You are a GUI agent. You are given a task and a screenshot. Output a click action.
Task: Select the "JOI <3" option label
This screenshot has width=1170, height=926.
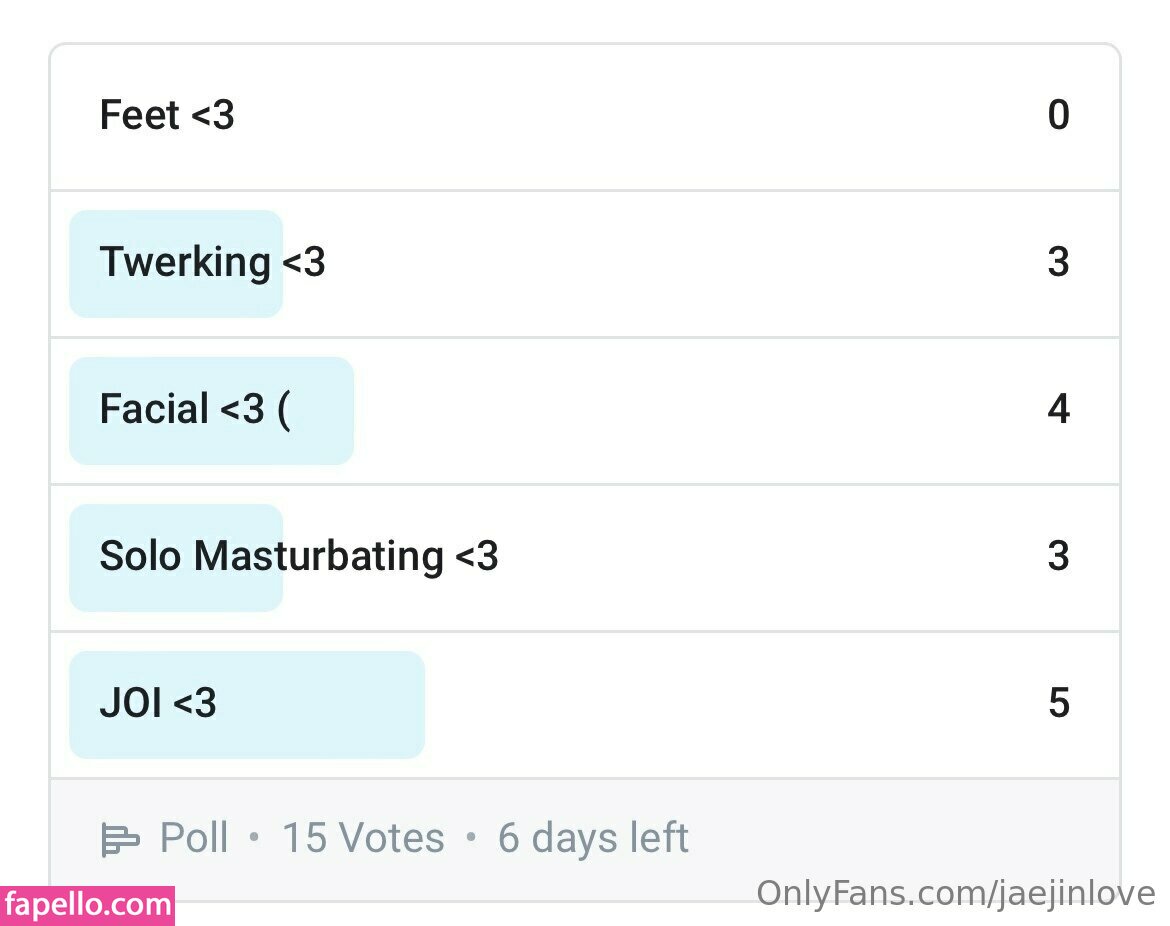[x=158, y=704]
